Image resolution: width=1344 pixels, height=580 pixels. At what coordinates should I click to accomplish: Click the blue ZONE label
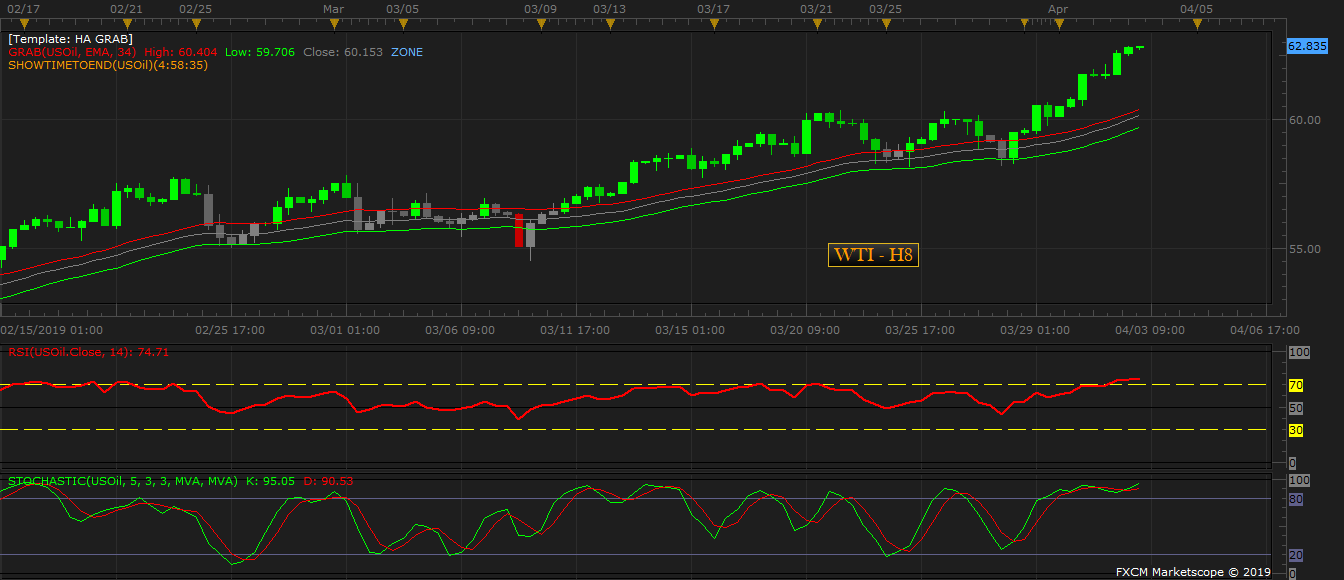point(407,51)
